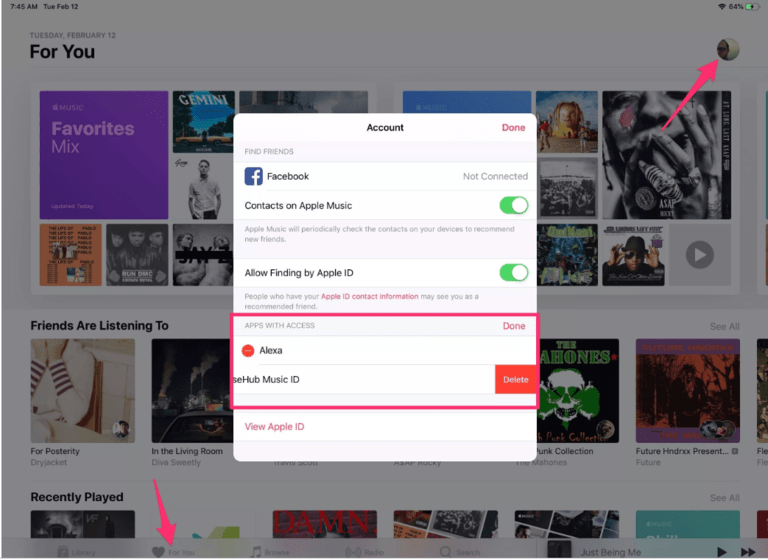The height and width of the screenshot is (560, 768).
Task: Open Gemini album cover
Action: point(203,122)
